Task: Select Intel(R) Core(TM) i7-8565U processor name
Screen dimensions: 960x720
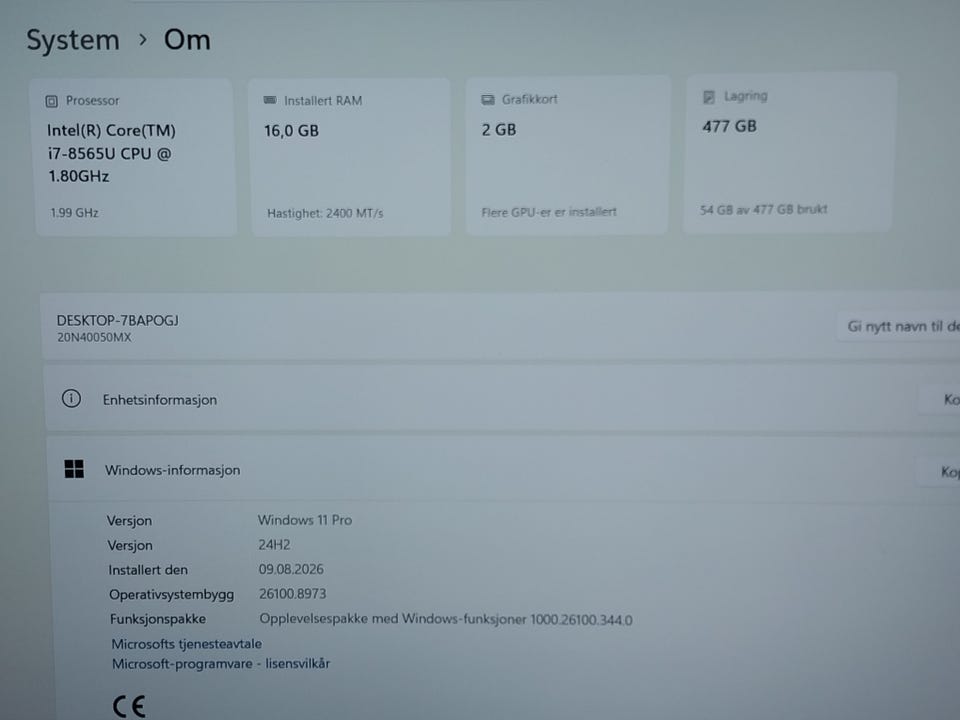Action: (111, 153)
